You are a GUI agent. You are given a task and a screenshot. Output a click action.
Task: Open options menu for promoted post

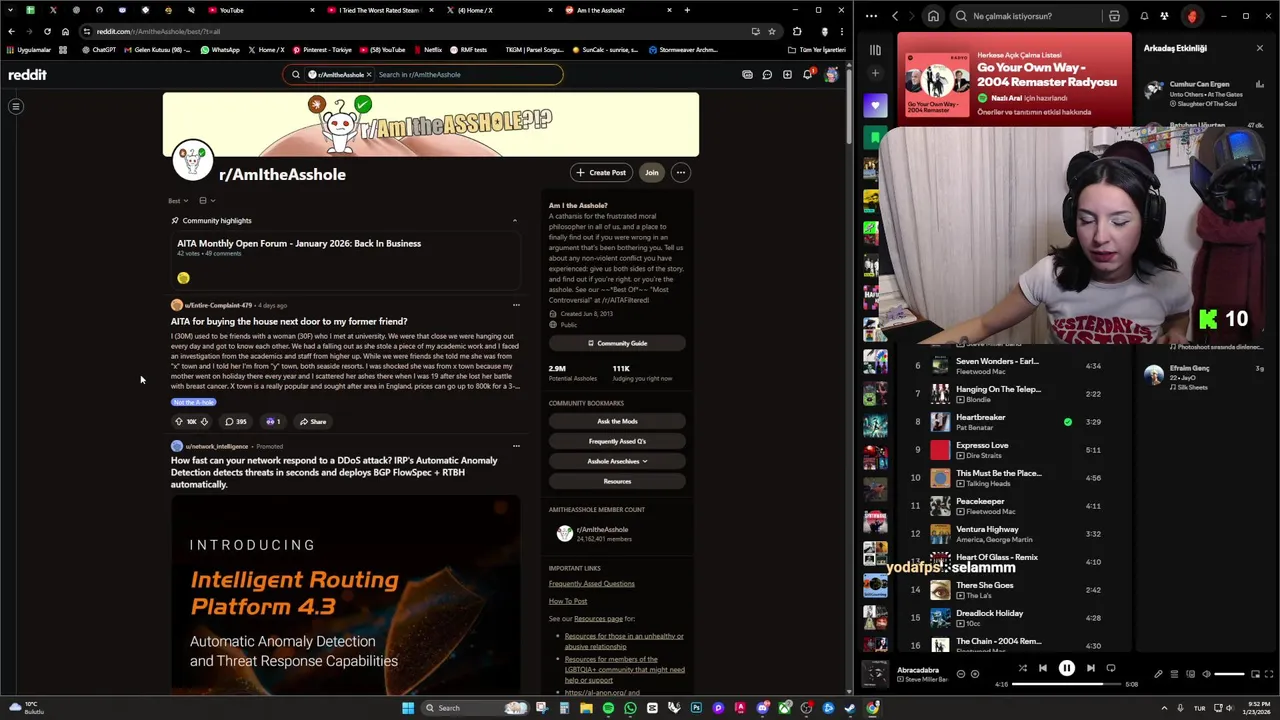pos(516,446)
